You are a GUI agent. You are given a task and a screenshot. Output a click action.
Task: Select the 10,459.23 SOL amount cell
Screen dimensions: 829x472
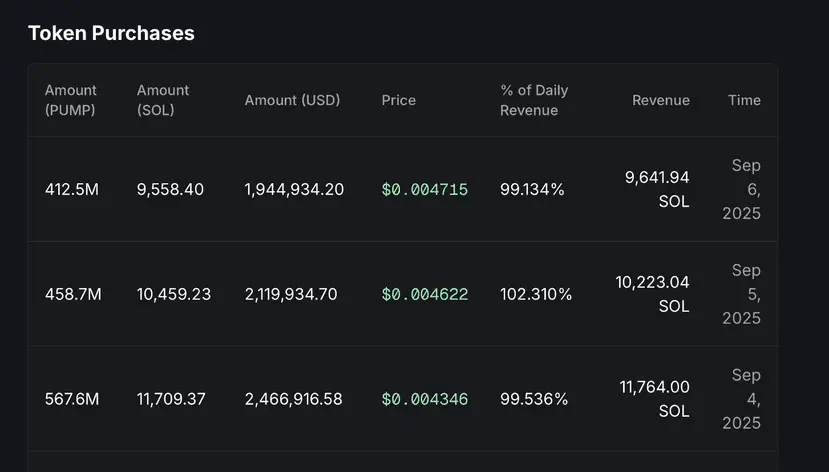(x=174, y=294)
